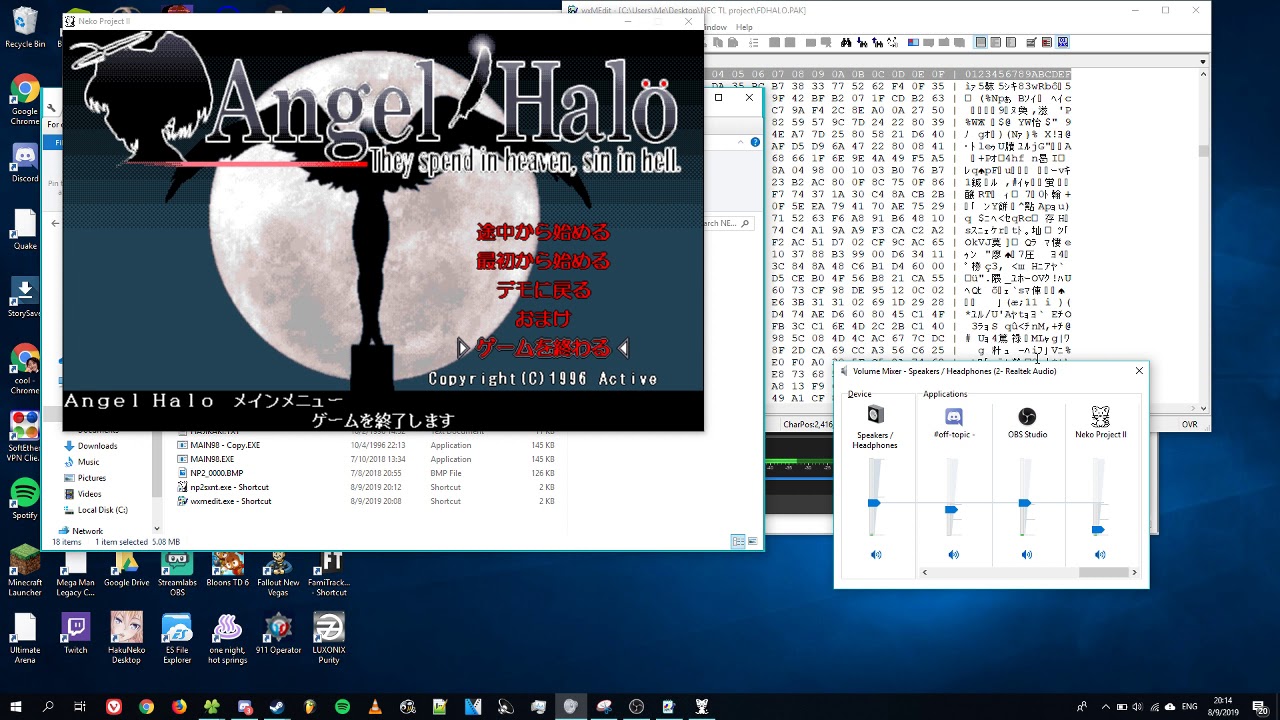Select NP2_0000.BMP file in File Explorer

(216, 473)
